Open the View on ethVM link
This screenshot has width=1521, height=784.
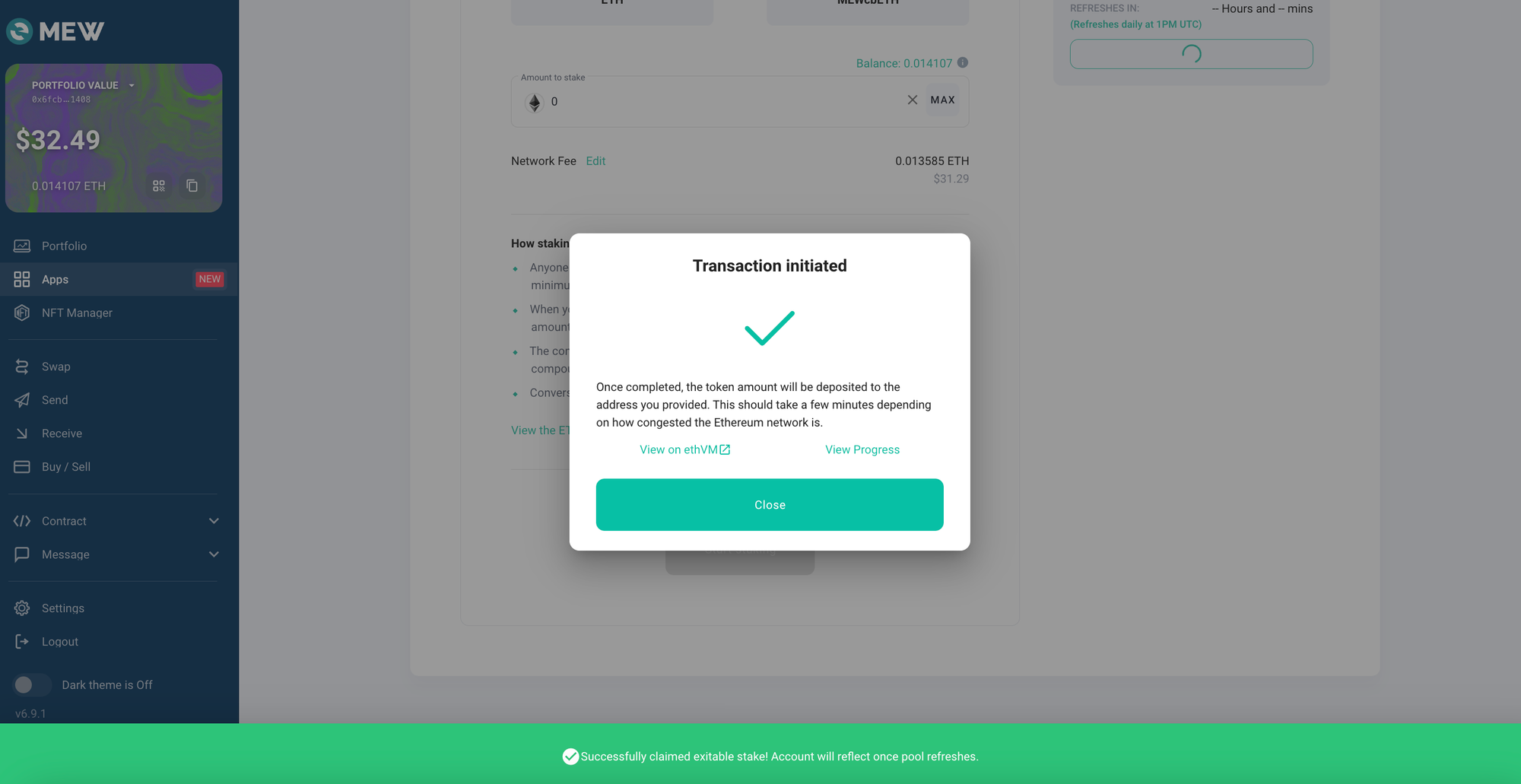(x=684, y=449)
